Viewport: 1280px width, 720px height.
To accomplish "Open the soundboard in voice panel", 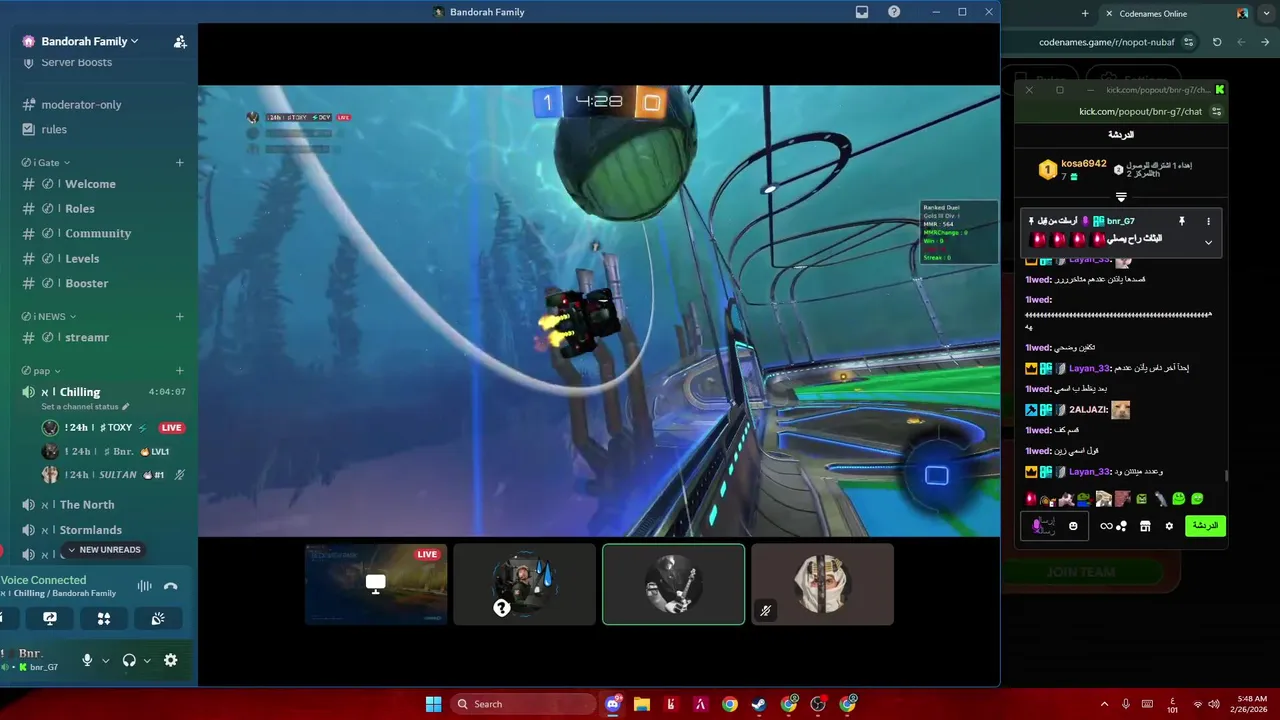I will pos(158,619).
